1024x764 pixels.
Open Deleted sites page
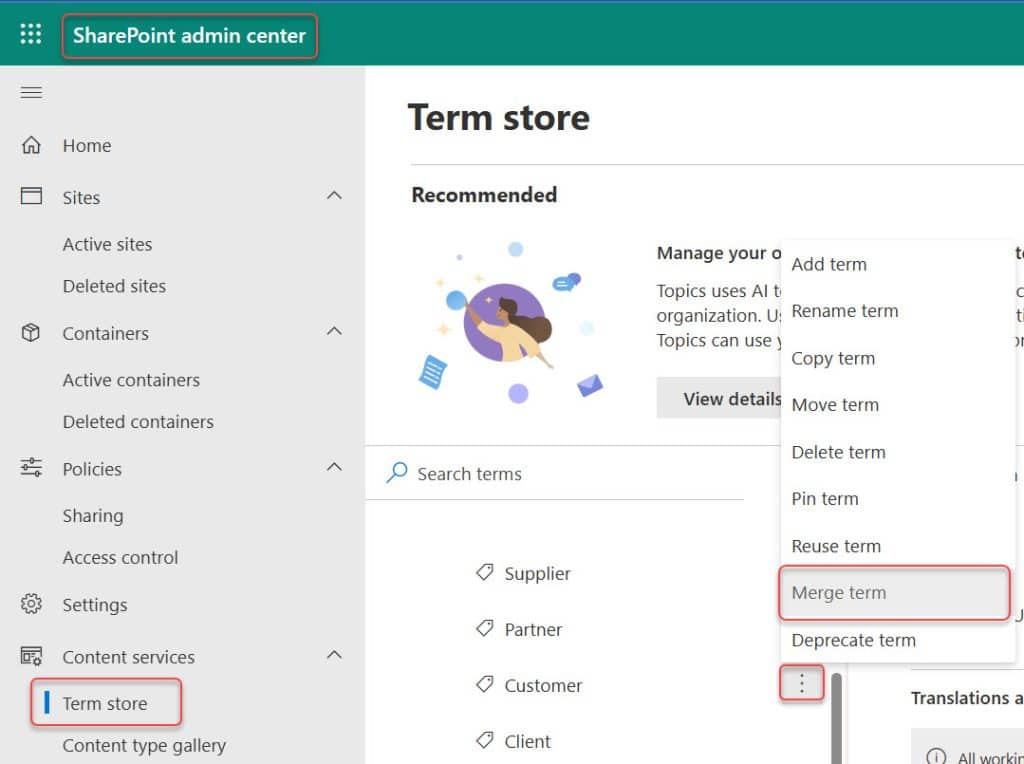[x=114, y=287]
